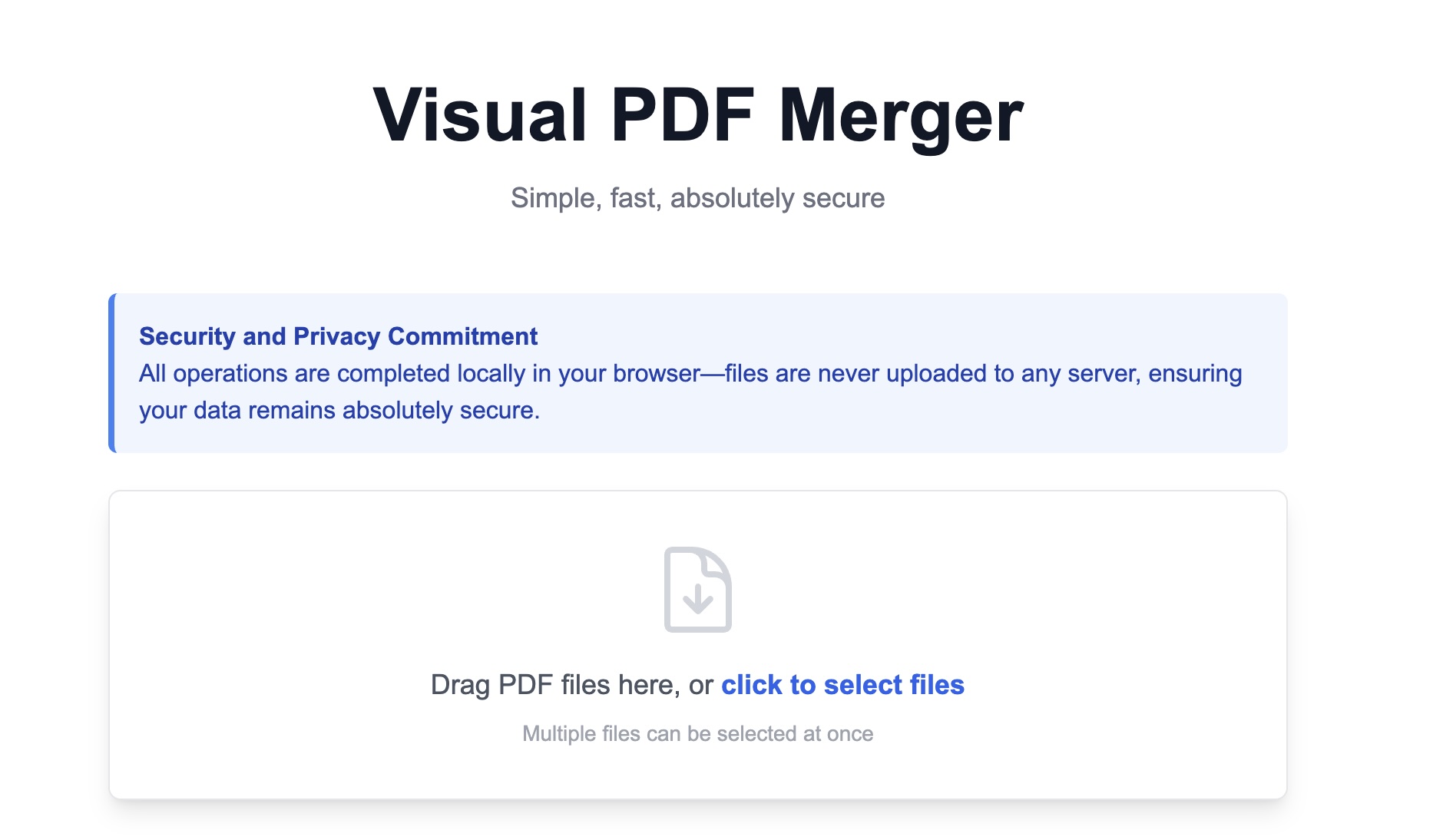Click the blue accent bar on the privacy notice
The width and height of the screenshot is (1433, 840).
pyautogui.click(x=112, y=373)
